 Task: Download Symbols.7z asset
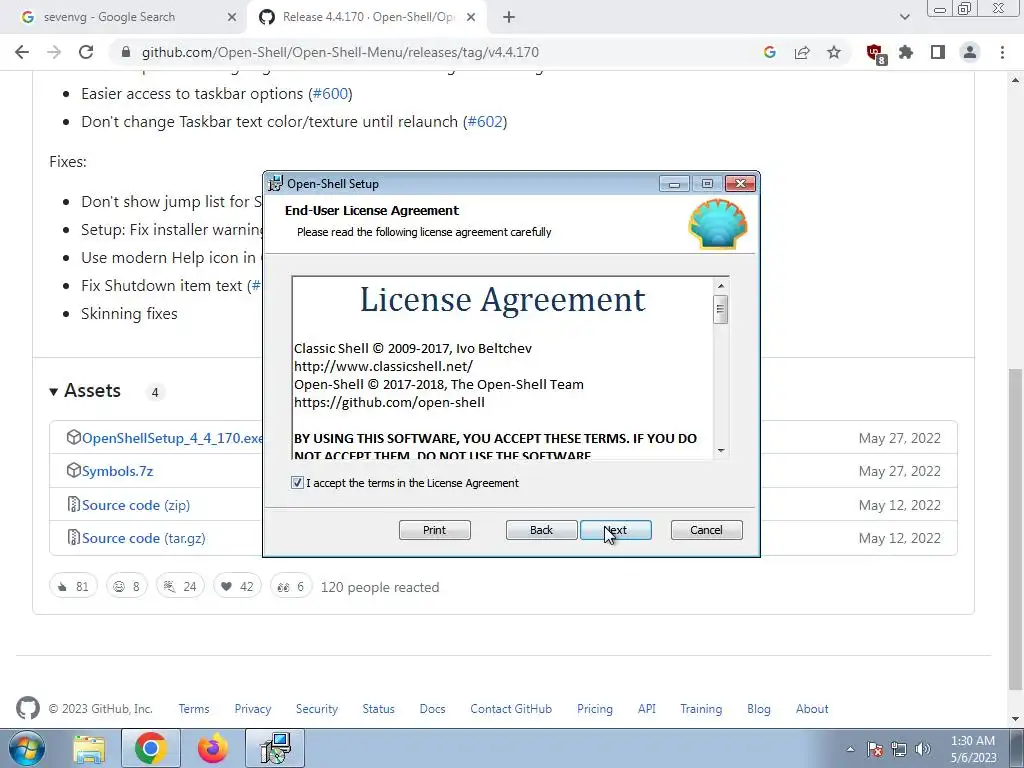[x=117, y=472]
